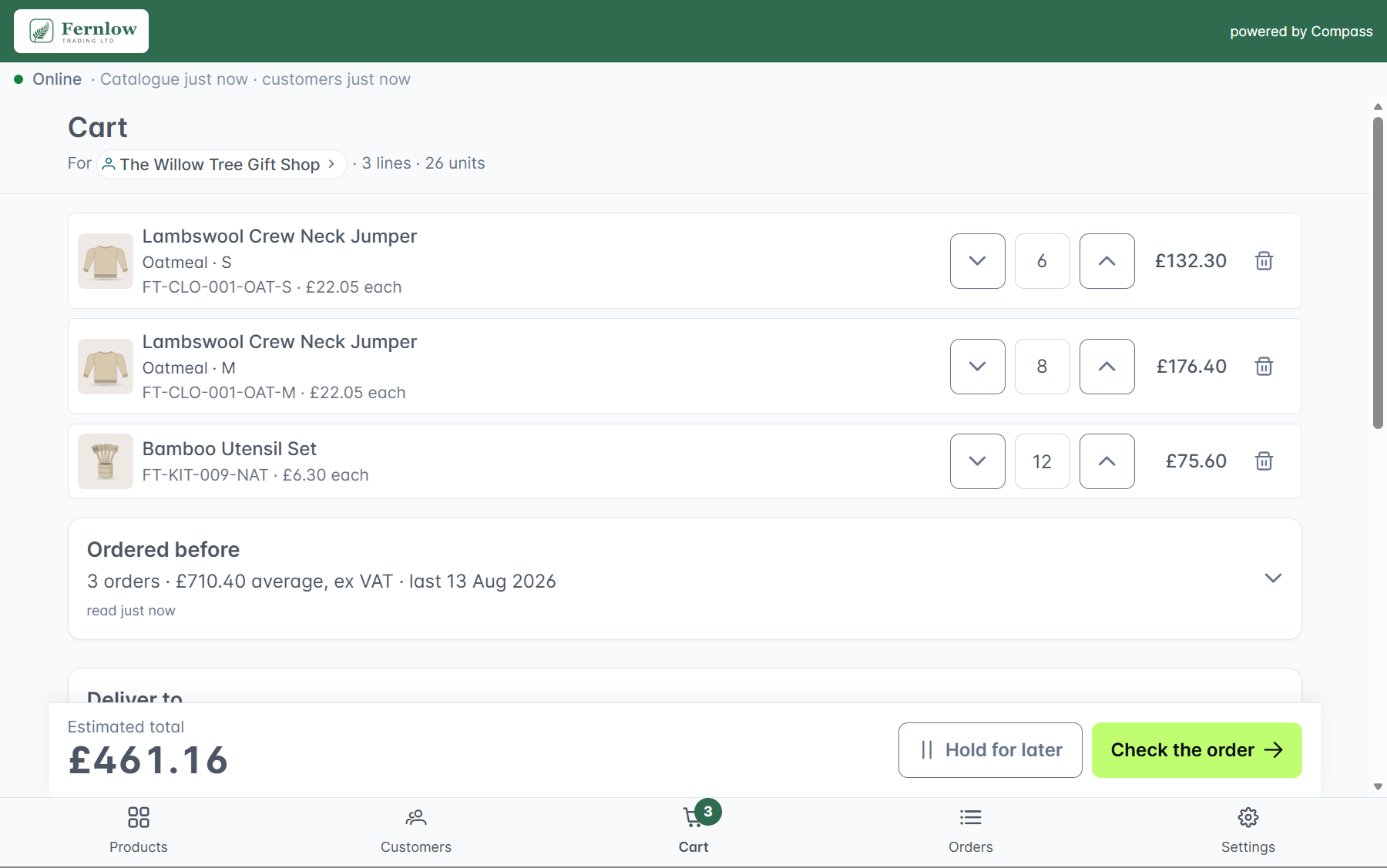
Task: Click the Online status indicator
Action: (x=48, y=79)
